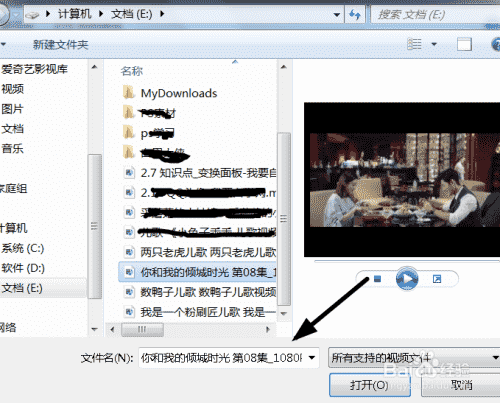Click the 取消 button
The image size is (500, 403).
point(461,385)
